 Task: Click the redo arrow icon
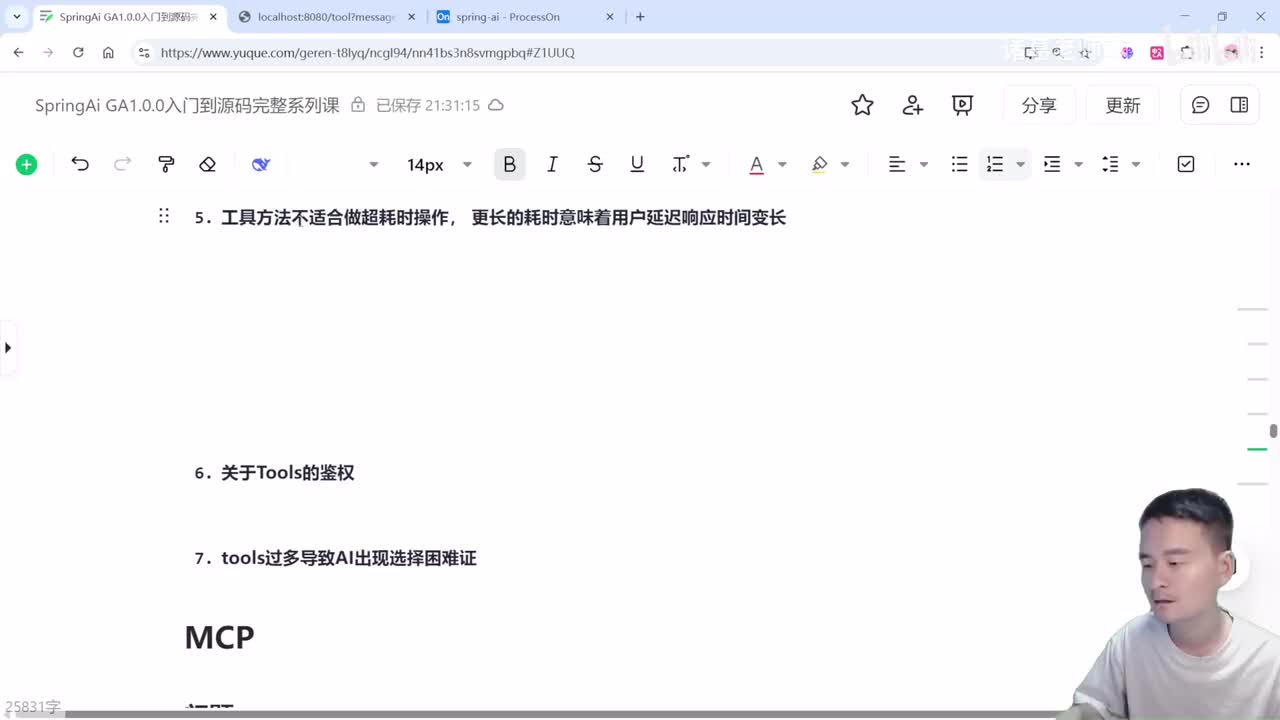(123, 164)
